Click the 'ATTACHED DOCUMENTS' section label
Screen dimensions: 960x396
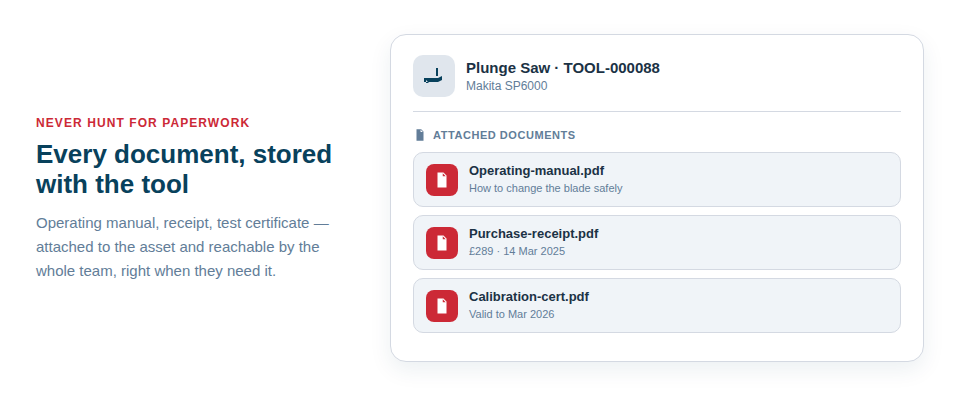(504, 135)
